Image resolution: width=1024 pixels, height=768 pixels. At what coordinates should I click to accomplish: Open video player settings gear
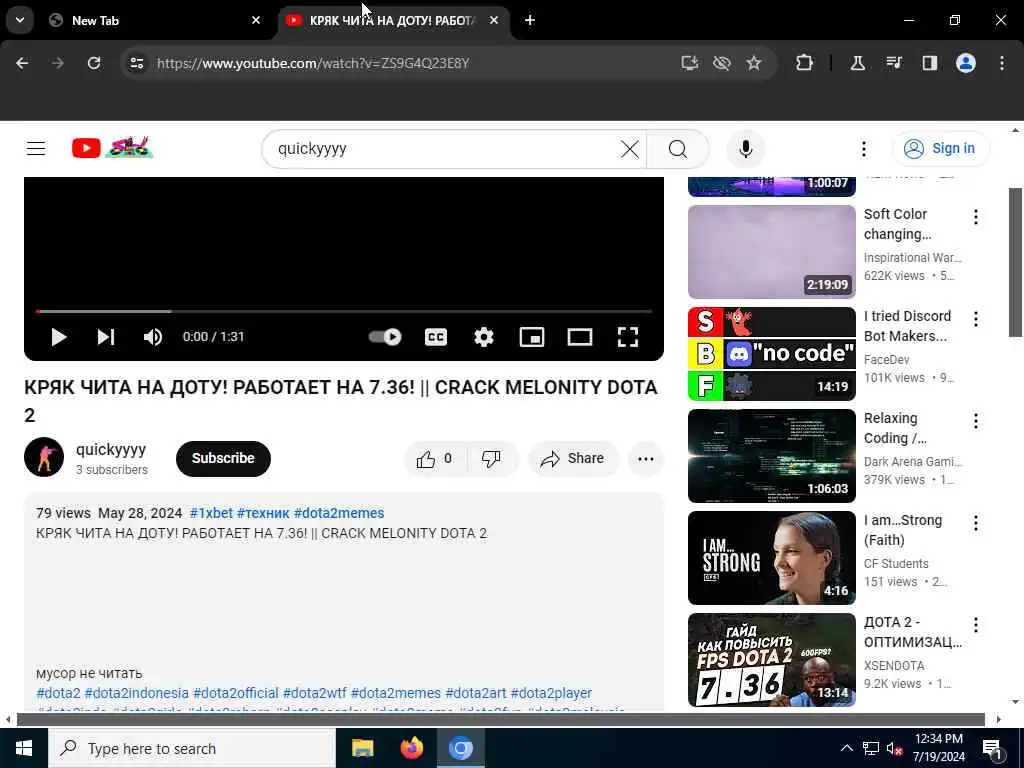pyautogui.click(x=483, y=337)
